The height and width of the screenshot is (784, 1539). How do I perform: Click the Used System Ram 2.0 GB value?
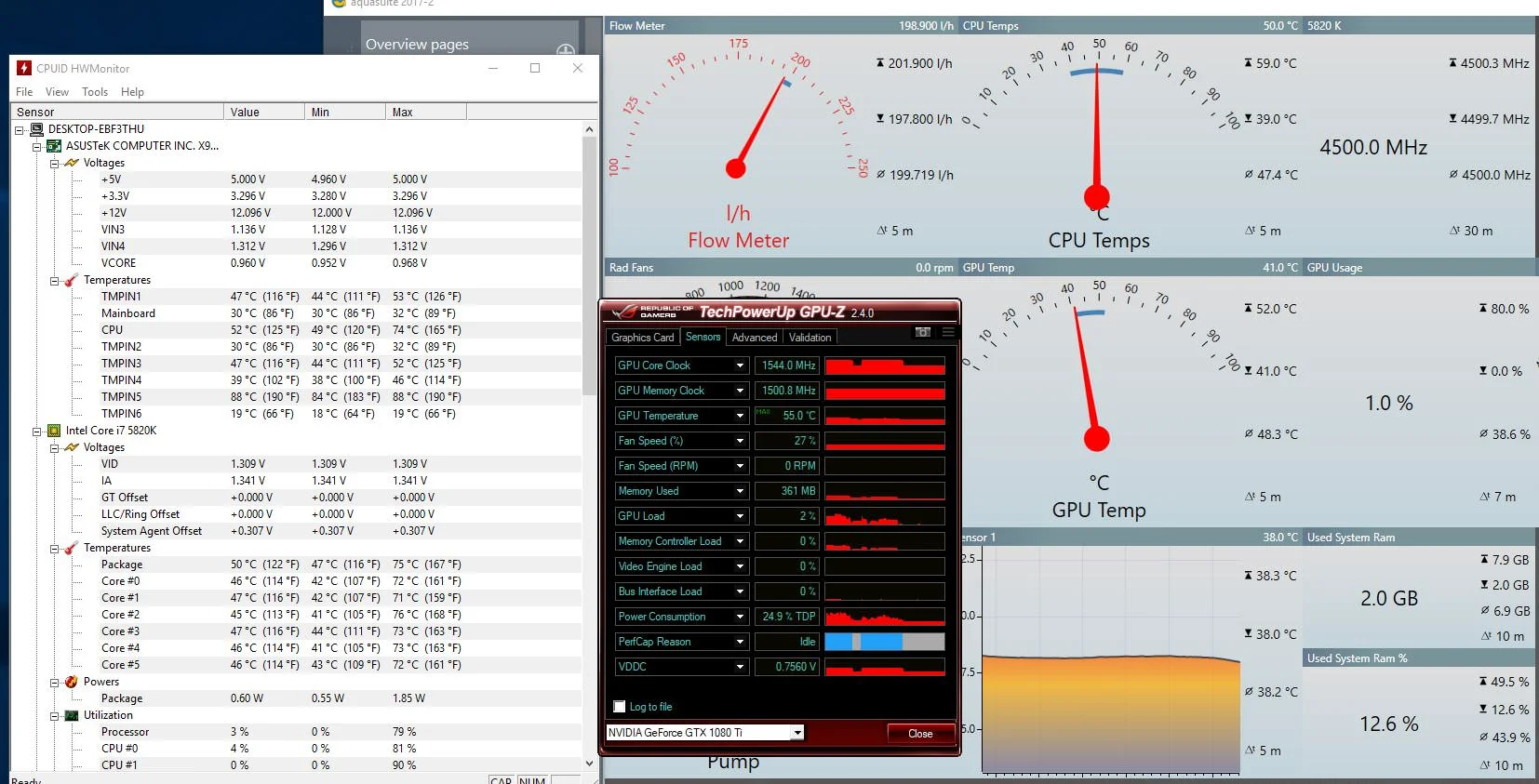[x=1389, y=598]
